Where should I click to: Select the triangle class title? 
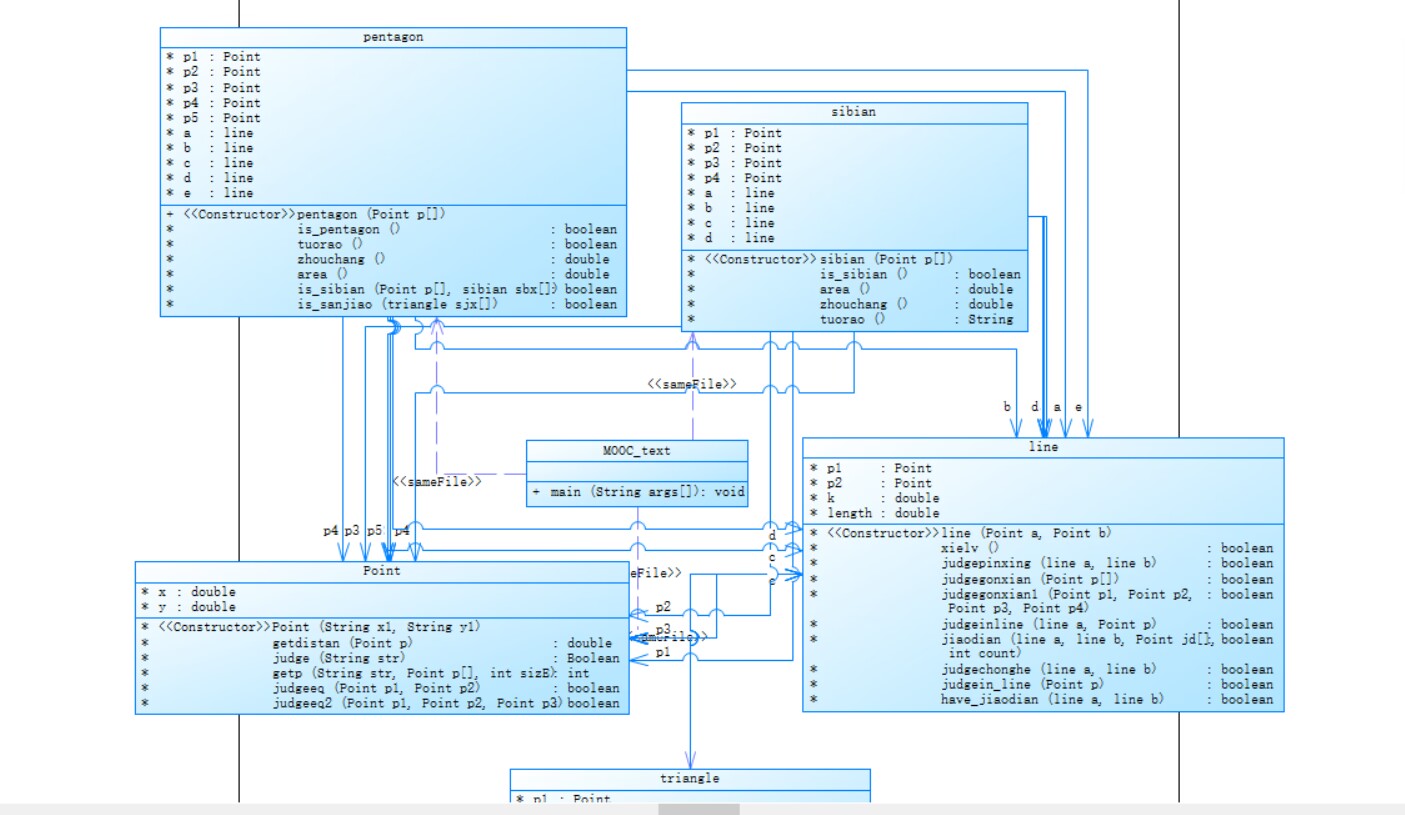[690, 778]
